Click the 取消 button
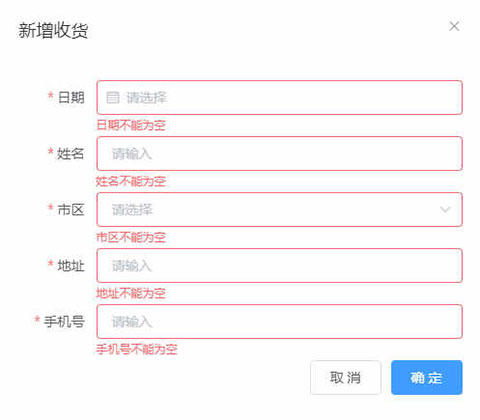 345,378
